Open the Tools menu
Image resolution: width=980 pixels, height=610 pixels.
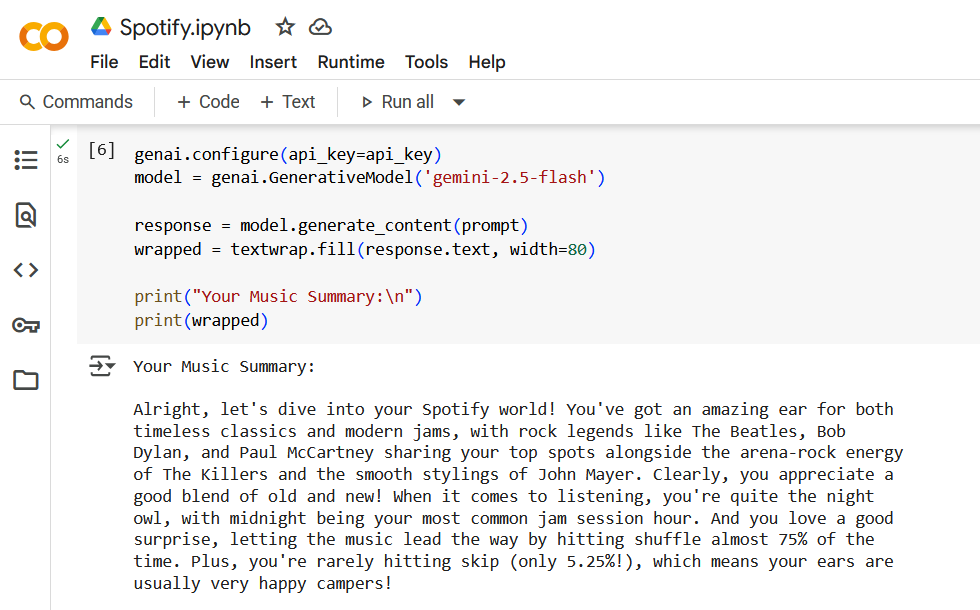coord(426,62)
